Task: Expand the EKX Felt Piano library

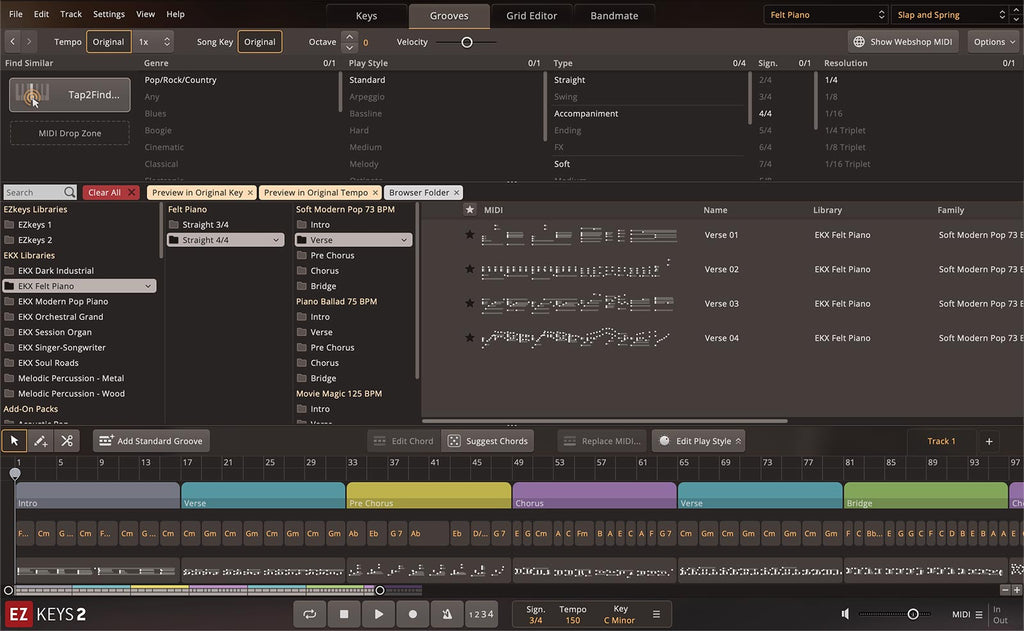Action: (148, 286)
